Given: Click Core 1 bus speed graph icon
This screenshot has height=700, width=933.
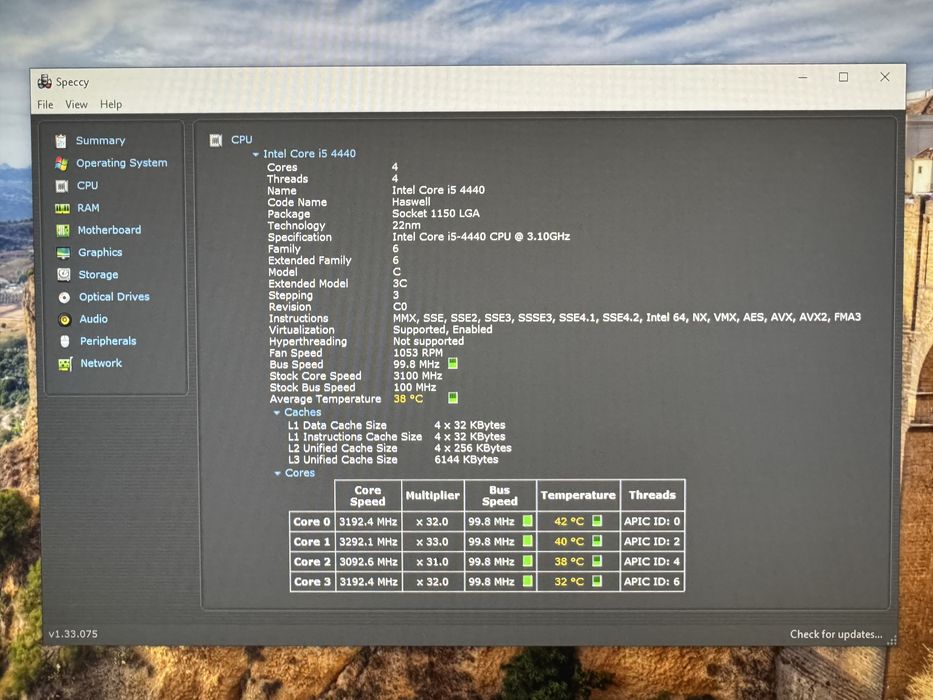Looking at the screenshot, I should [527, 541].
